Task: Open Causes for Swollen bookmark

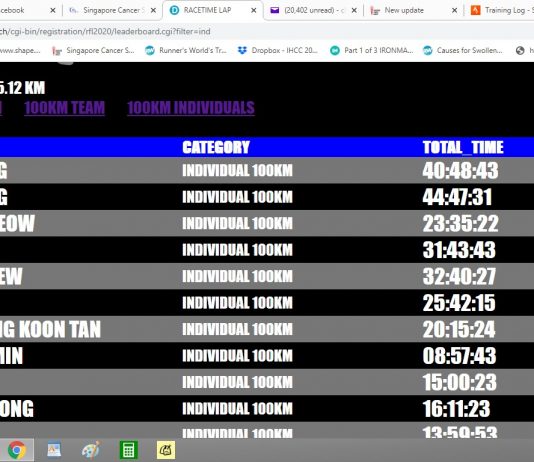Action: 463,50
